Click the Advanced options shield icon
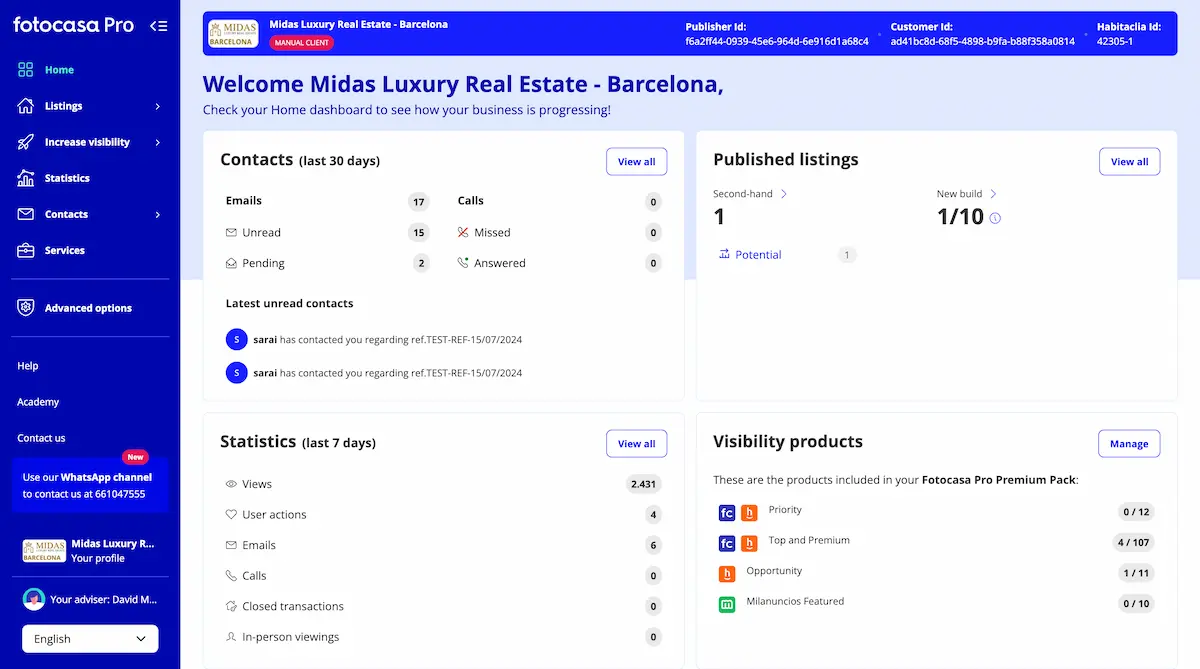Screen dimensions: 1200x669 [x=26, y=308]
